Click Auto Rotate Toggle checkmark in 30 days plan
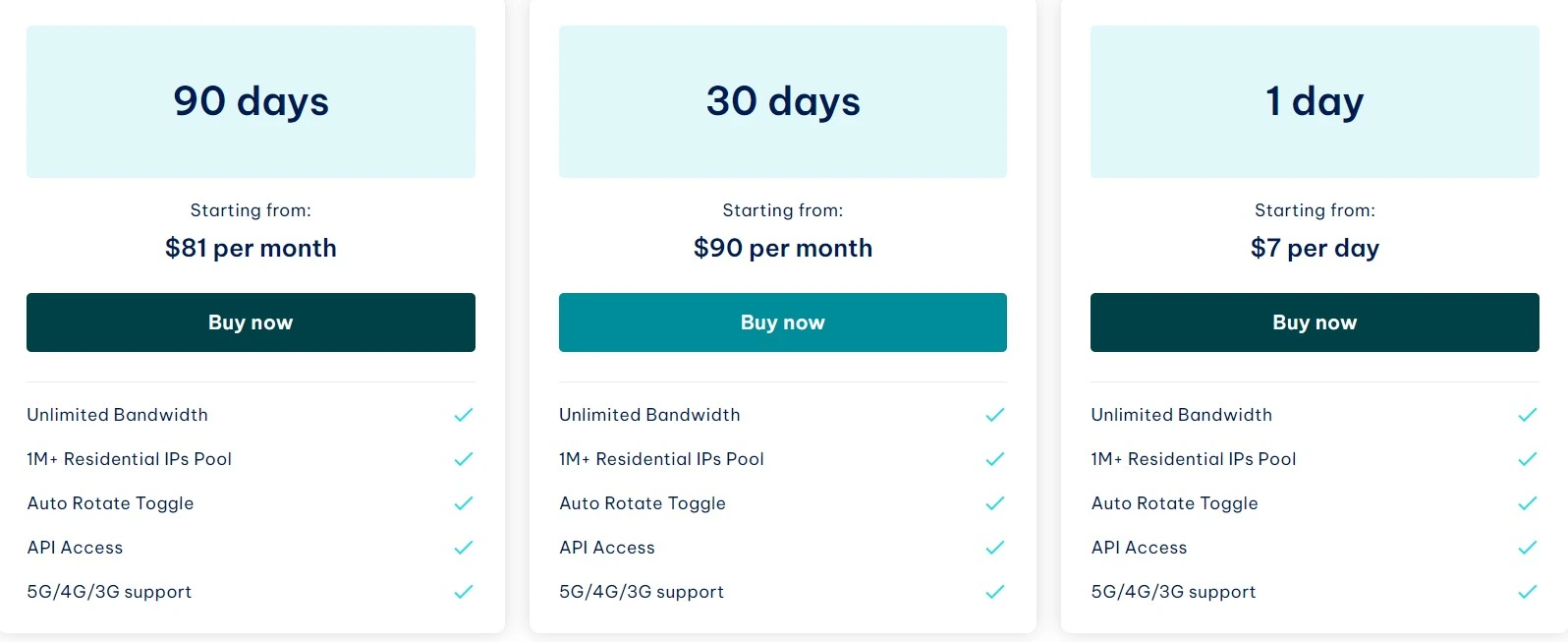The height and width of the screenshot is (642, 1568). tap(995, 503)
